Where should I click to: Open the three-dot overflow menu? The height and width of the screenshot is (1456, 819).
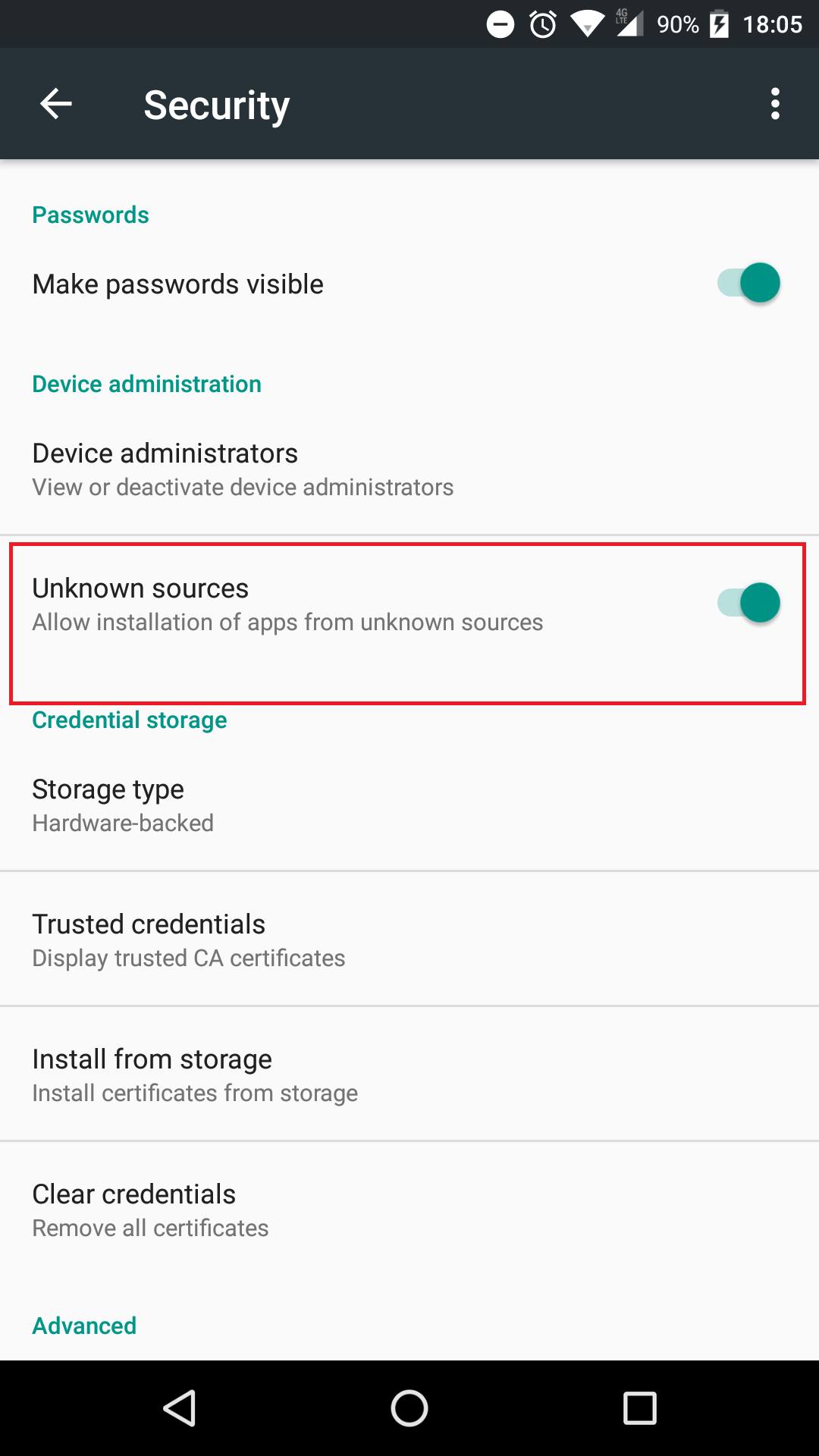(774, 104)
